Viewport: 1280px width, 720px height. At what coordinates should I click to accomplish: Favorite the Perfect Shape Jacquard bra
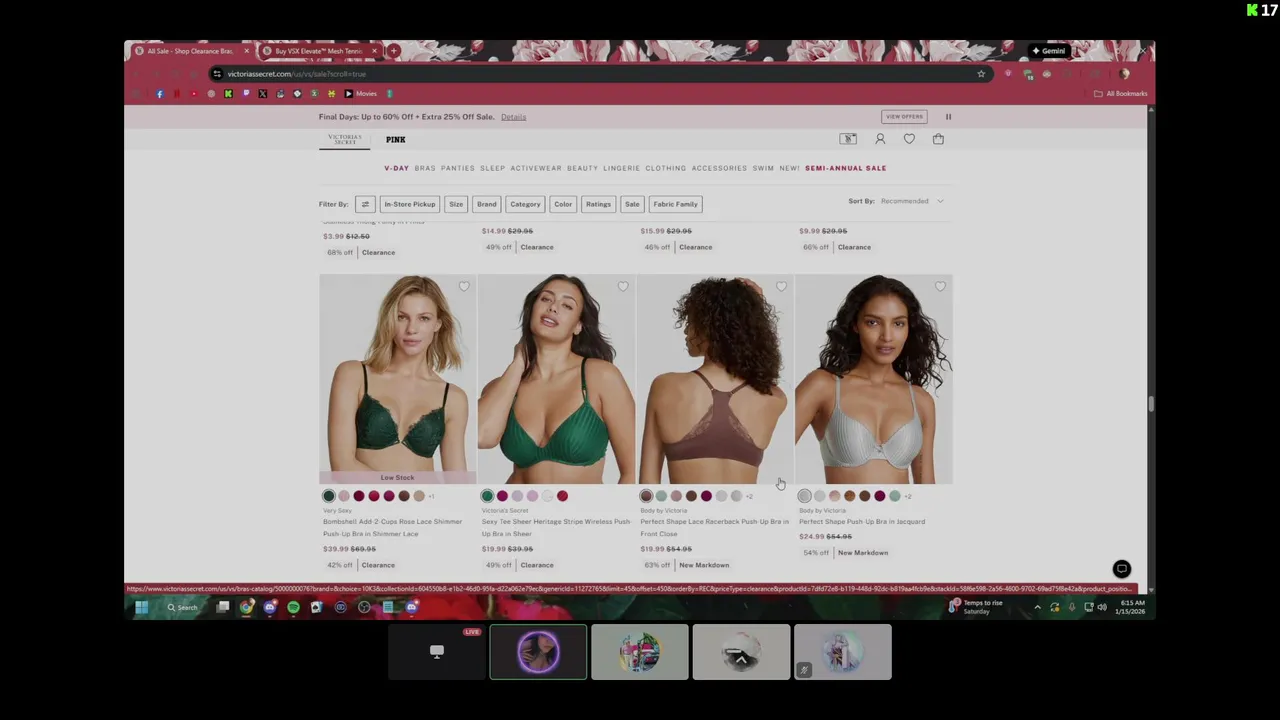[940, 287]
